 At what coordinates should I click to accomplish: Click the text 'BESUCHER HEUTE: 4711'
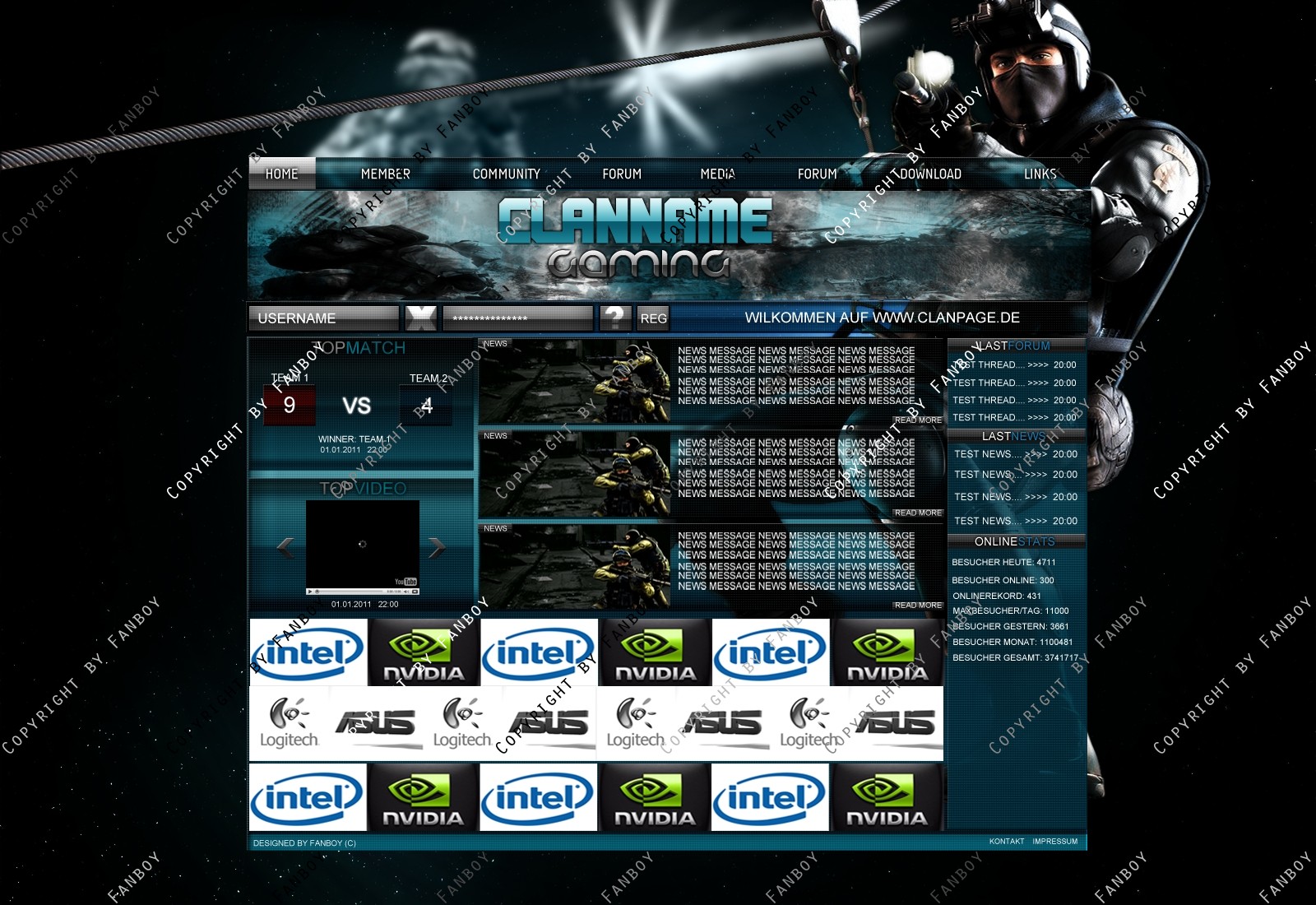pyautogui.click(x=1003, y=562)
